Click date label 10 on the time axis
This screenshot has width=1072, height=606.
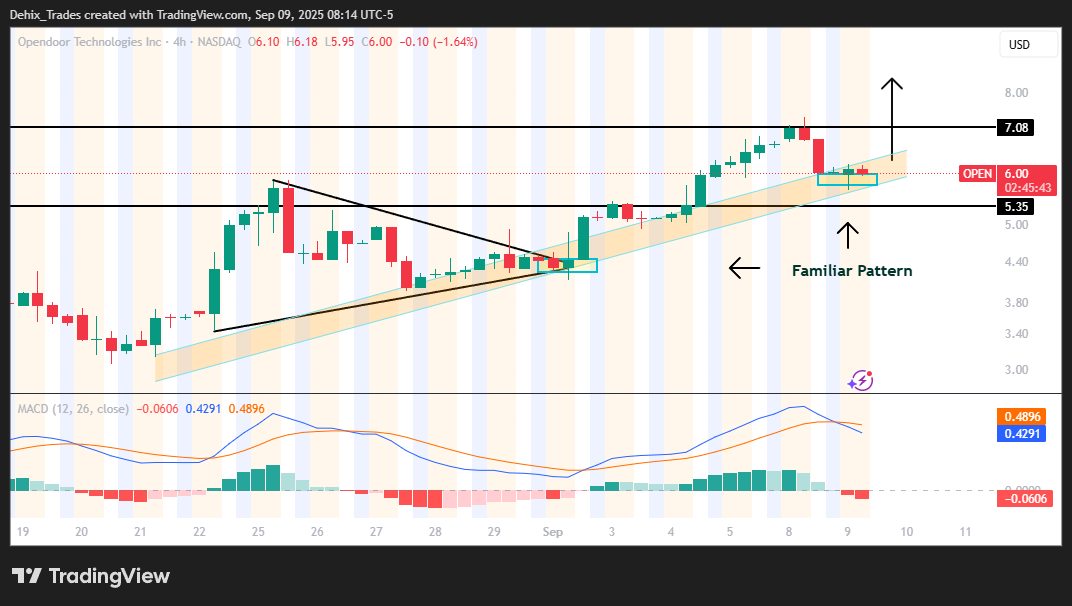[x=907, y=531]
